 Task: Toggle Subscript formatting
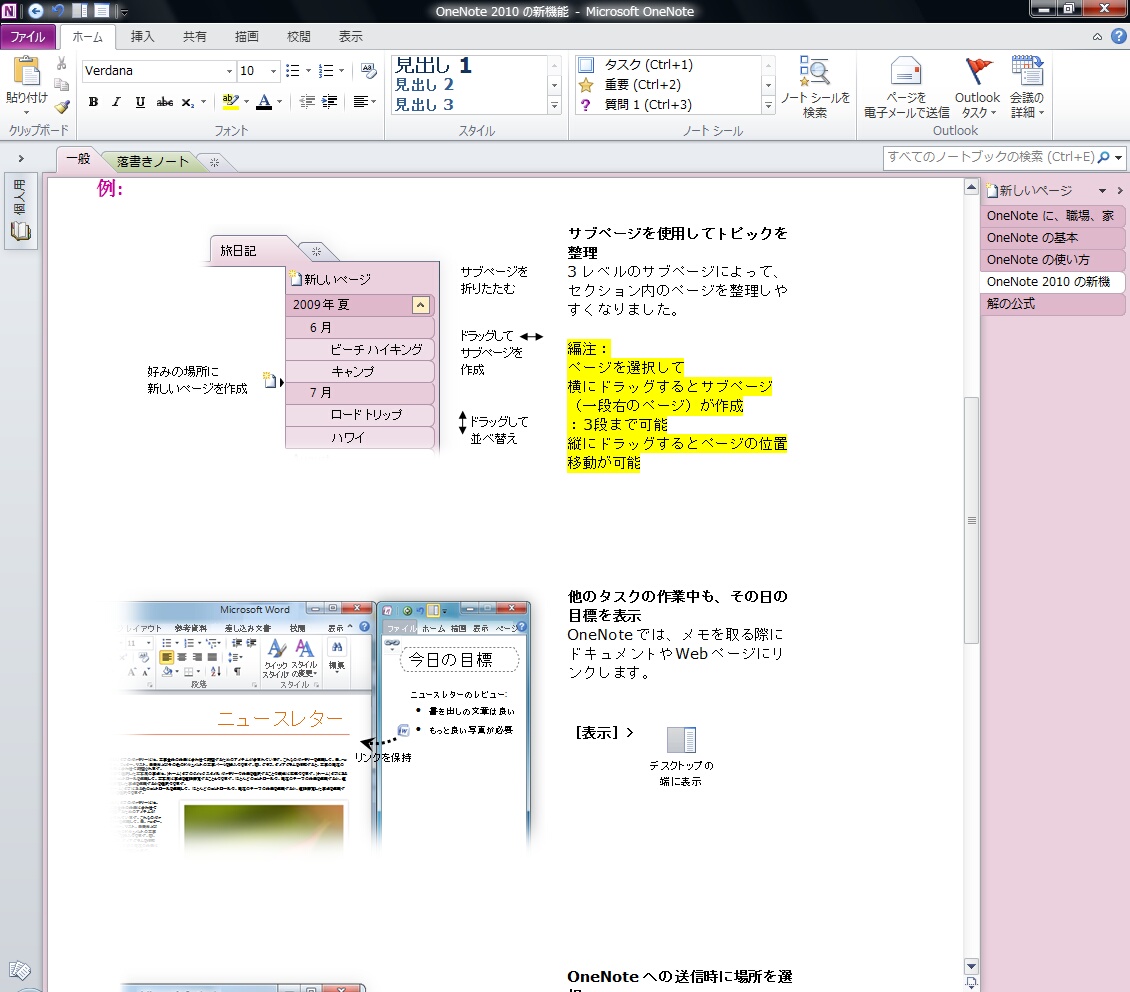point(187,102)
